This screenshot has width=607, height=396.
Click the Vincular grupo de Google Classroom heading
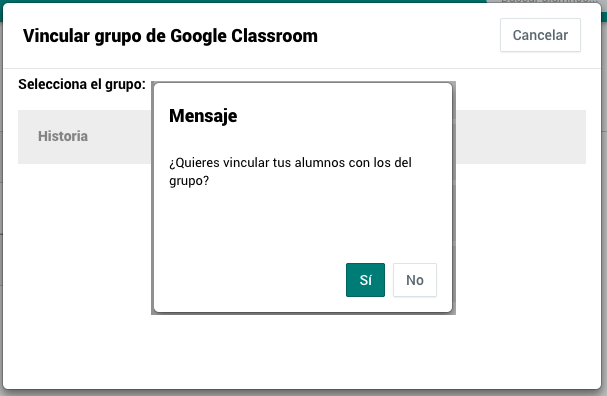170,36
